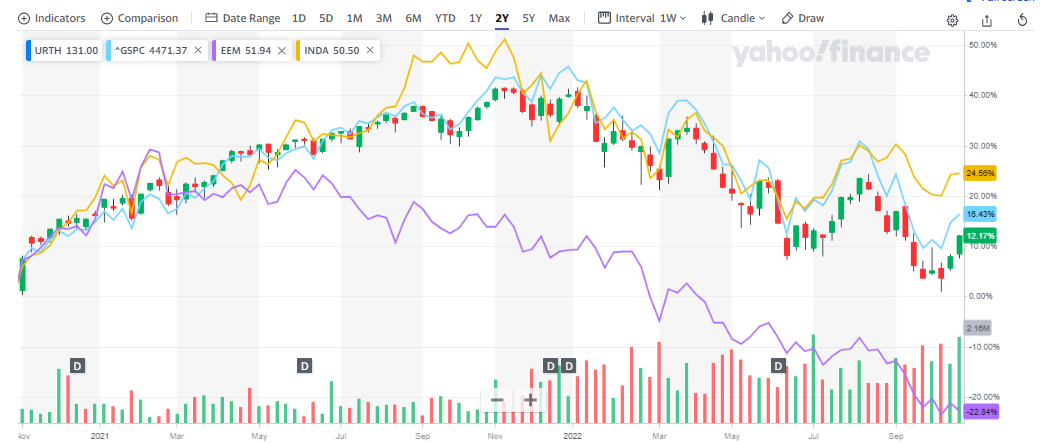Click the blue URTH color bar

(x=29, y=50)
